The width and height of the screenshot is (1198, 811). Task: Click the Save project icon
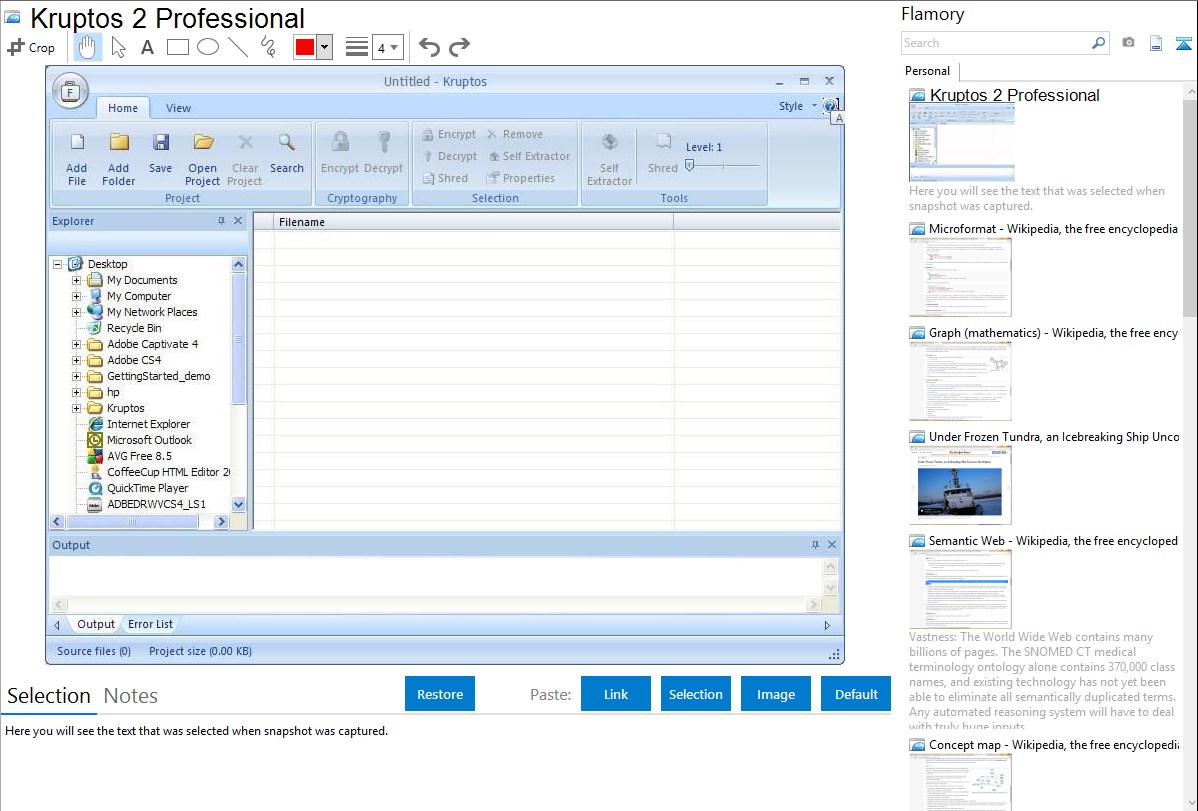point(160,142)
